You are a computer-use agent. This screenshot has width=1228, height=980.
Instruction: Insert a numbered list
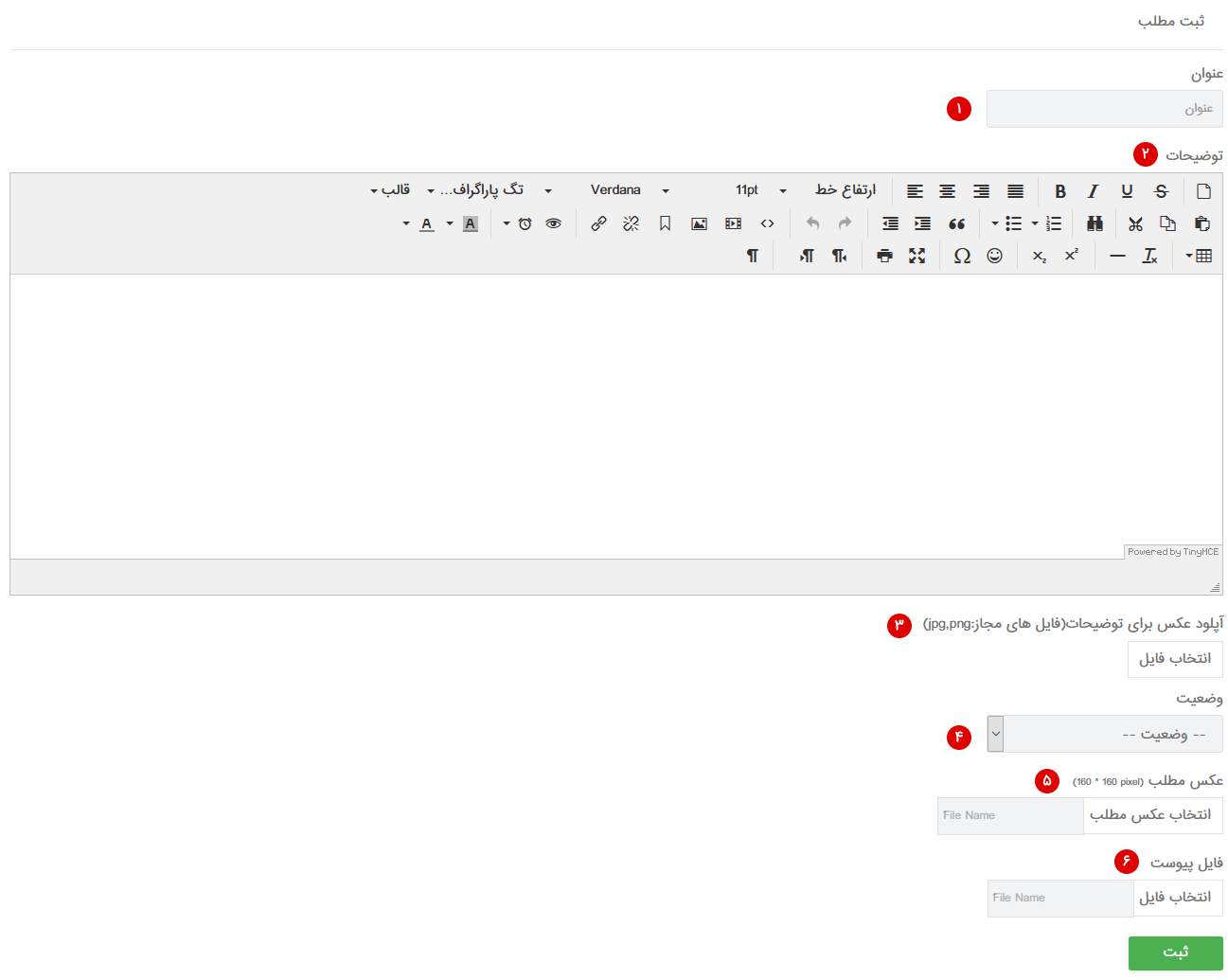[x=1054, y=223]
